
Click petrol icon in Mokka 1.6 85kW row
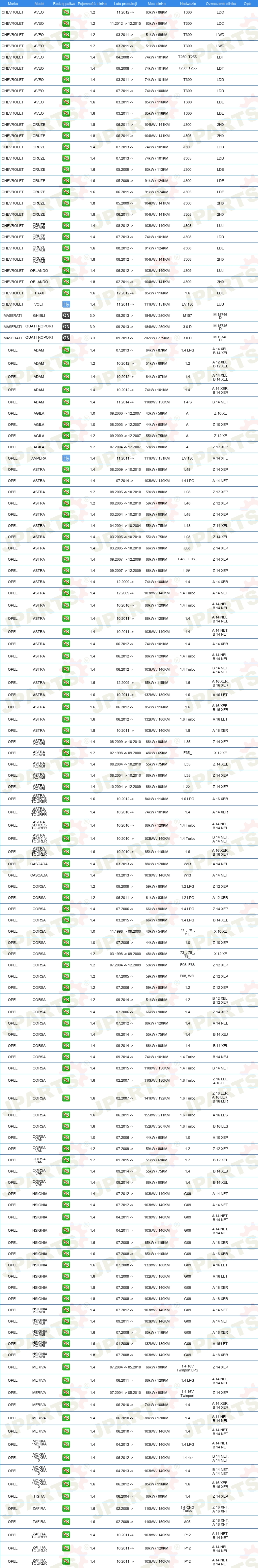click(x=66, y=1484)
